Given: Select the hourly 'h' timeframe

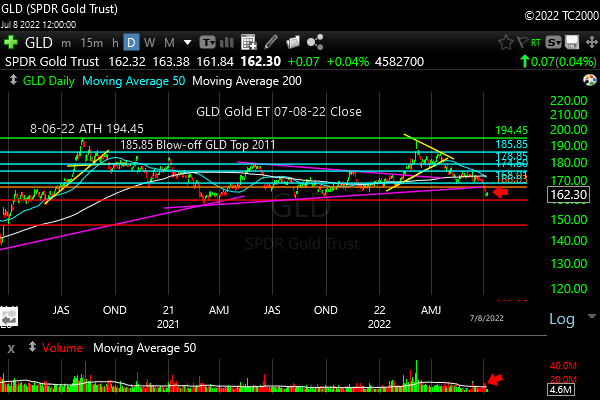Looking at the screenshot, I should tap(115, 43).
